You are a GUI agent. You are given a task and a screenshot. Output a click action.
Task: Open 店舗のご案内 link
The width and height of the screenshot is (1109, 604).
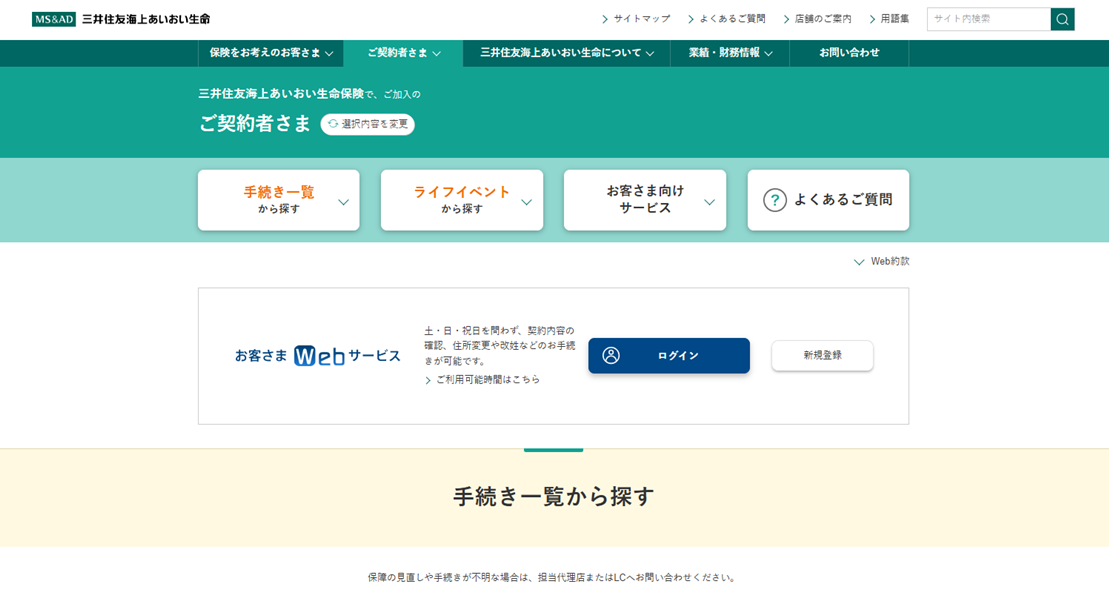click(823, 19)
